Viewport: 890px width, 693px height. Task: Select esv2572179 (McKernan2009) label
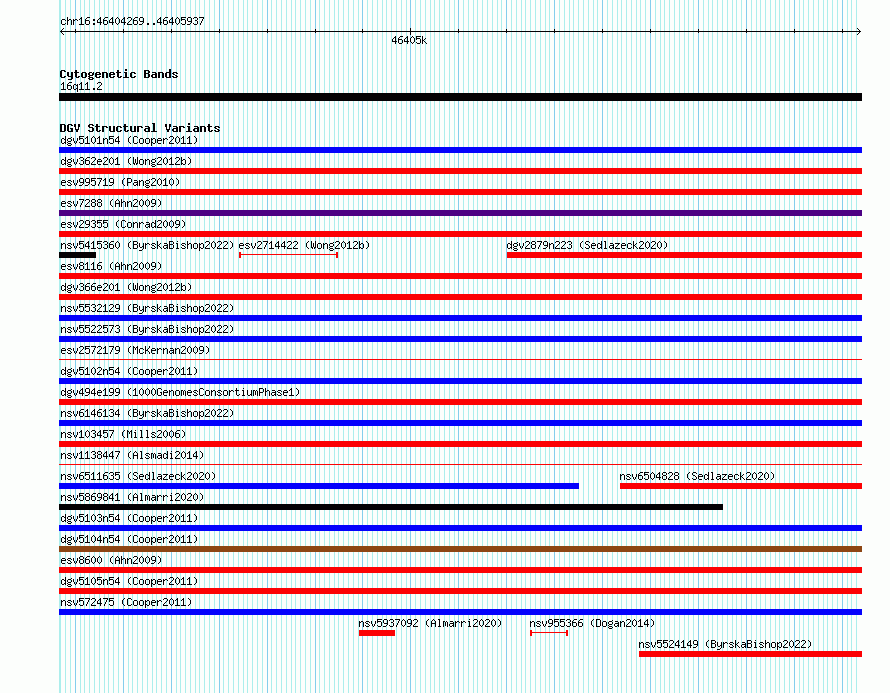[x=135, y=350]
